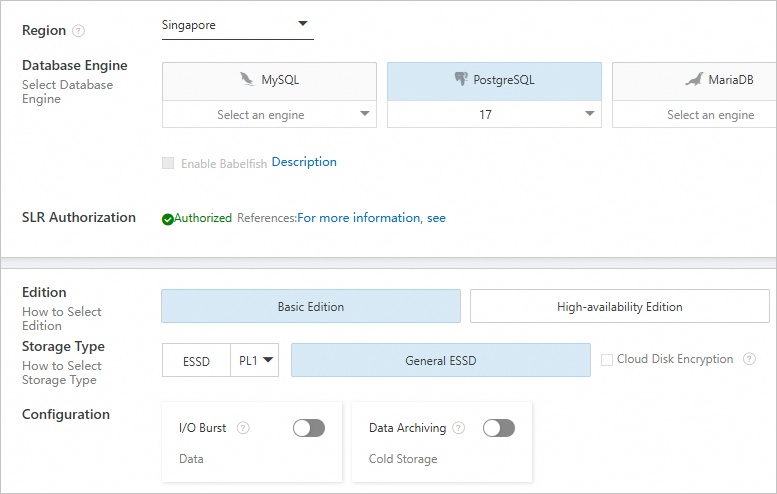The height and width of the screenshot is (494, 777).
Task: Click the I/O Burst help icon
Action: (243, 428)
